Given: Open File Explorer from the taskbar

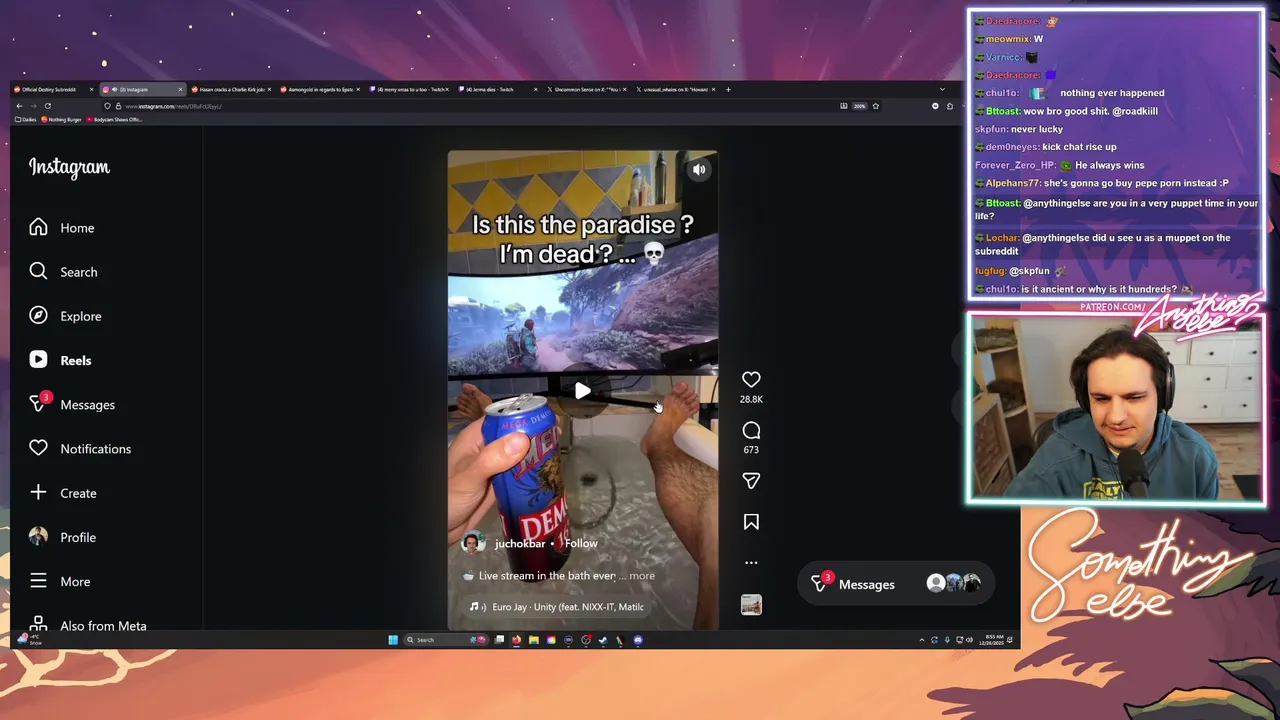Looking at the screenshot, I should [x=534, y=640].
